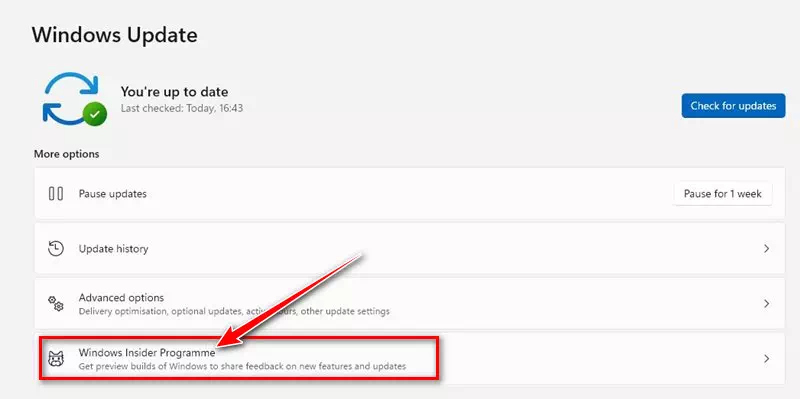Click the Pause updates label
800x399 pixels.
click(112, 194)
